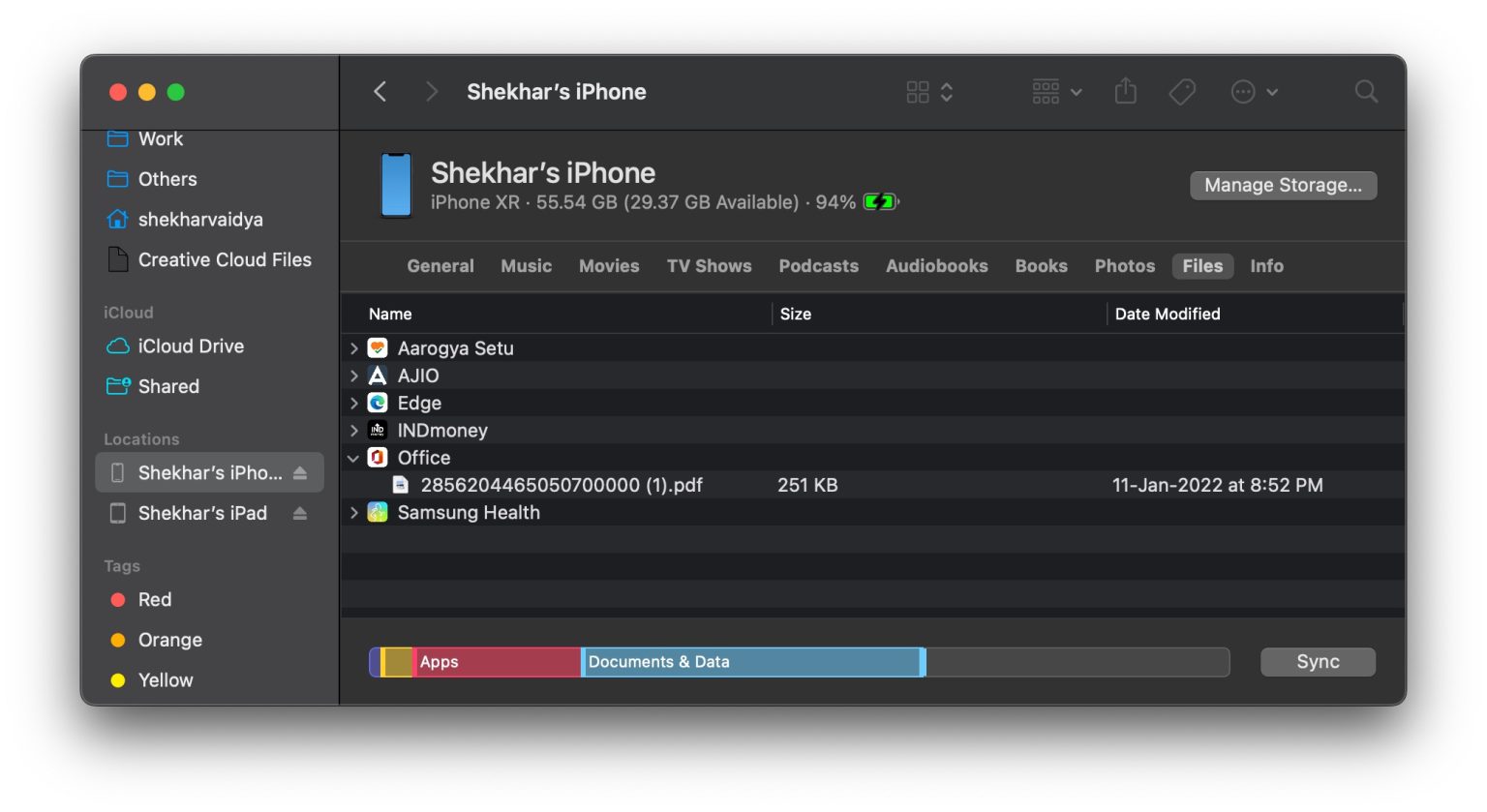Collapse the Office app row
Screen dimensions: 1487x812
click(354, 458)
